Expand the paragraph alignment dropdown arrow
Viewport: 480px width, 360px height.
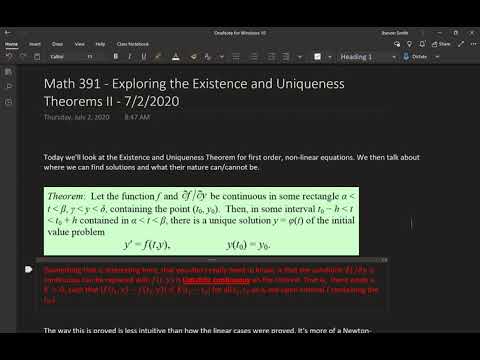(x=300, y=57)
